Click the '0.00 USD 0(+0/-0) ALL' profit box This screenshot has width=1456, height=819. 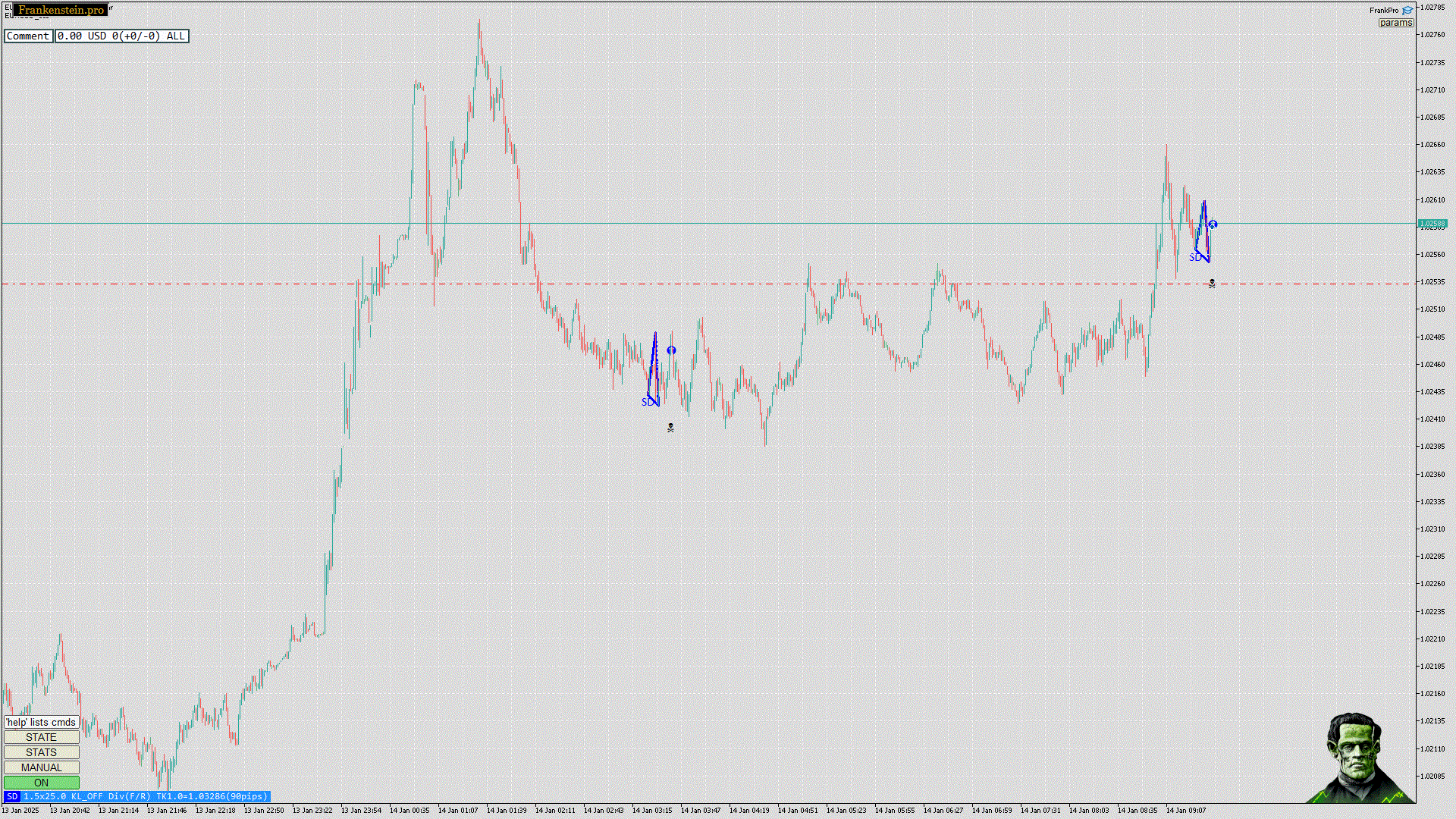point(121,36)
